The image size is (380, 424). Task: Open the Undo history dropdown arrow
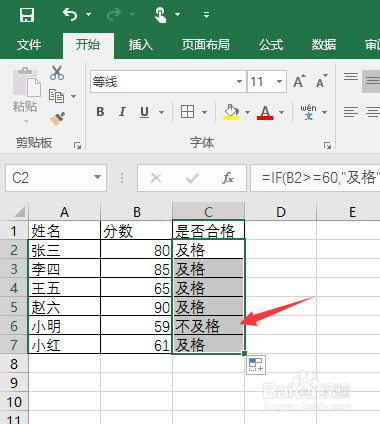click(x=88, y=15)
